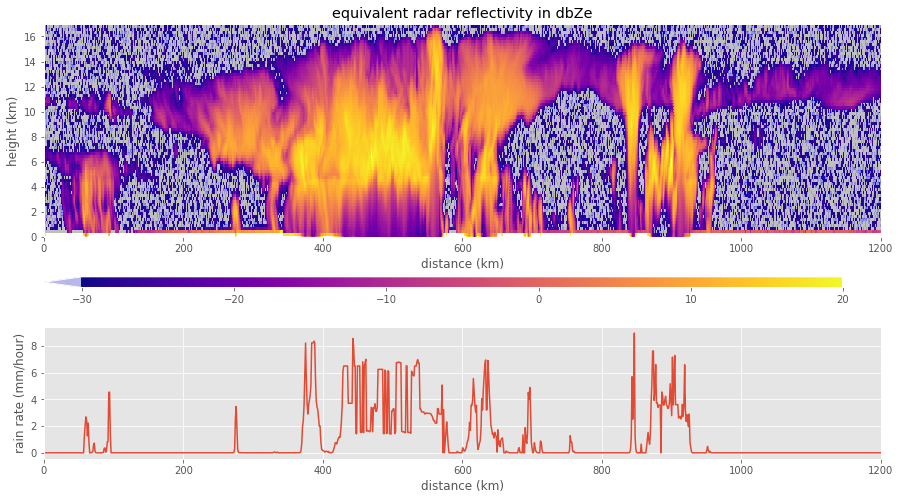
Task: Click the colorbar's -10 tick label
Action: [386, 298]
